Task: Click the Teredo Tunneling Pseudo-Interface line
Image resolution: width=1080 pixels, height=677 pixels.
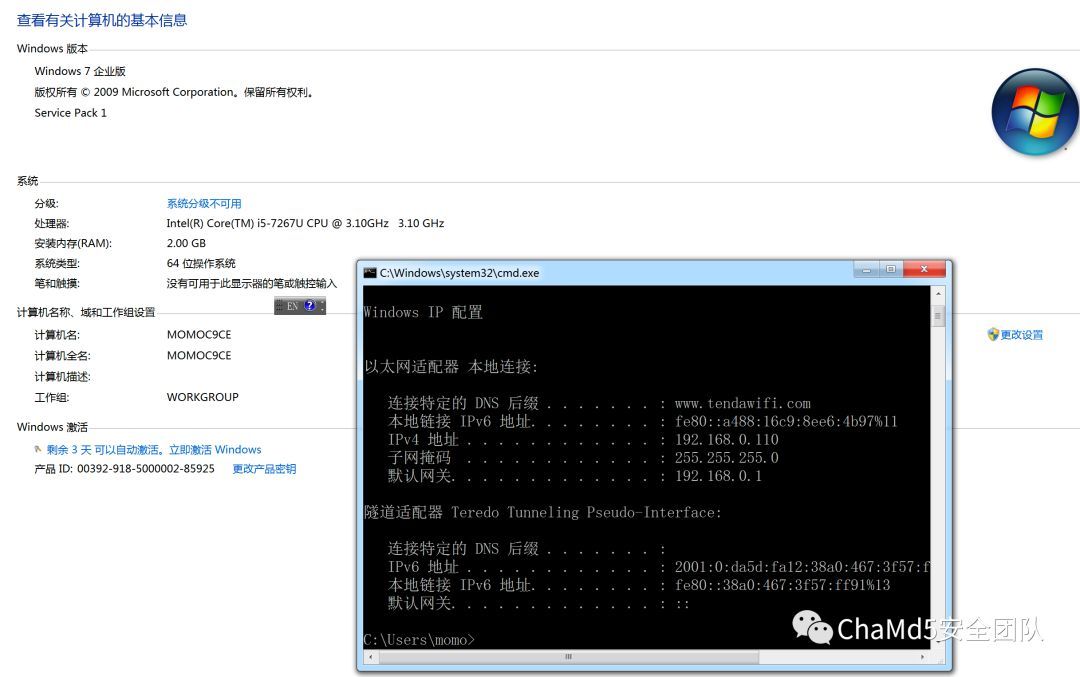Action: coord(542,512)
